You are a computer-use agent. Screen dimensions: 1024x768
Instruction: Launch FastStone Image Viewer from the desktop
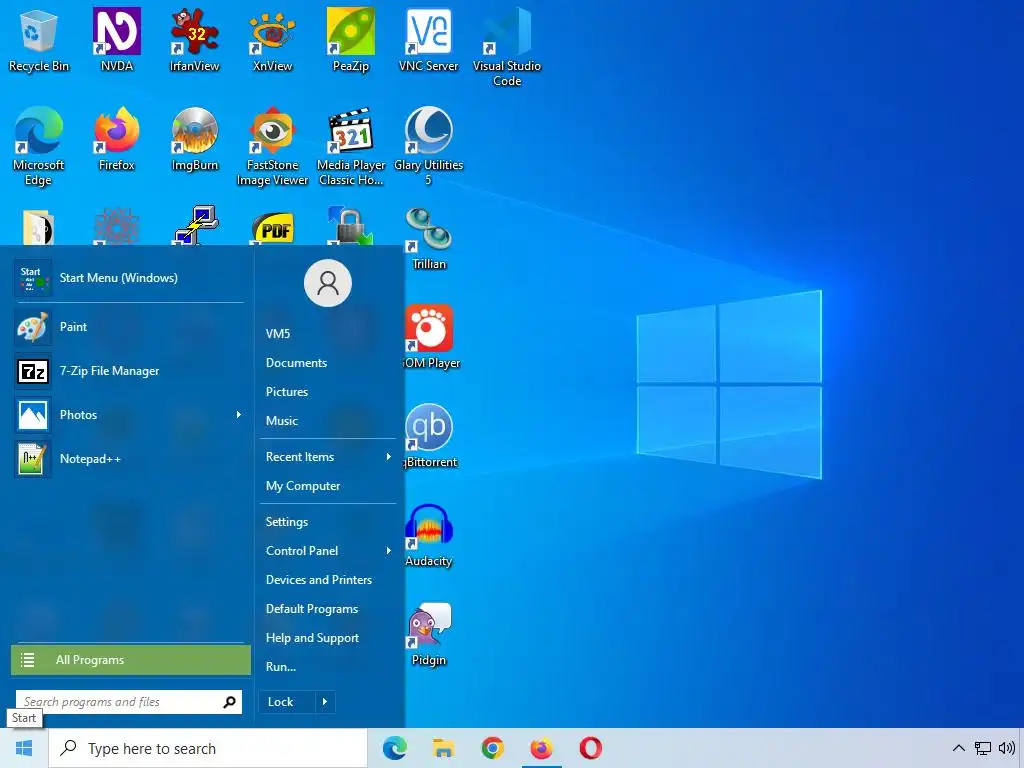point(272,146)
